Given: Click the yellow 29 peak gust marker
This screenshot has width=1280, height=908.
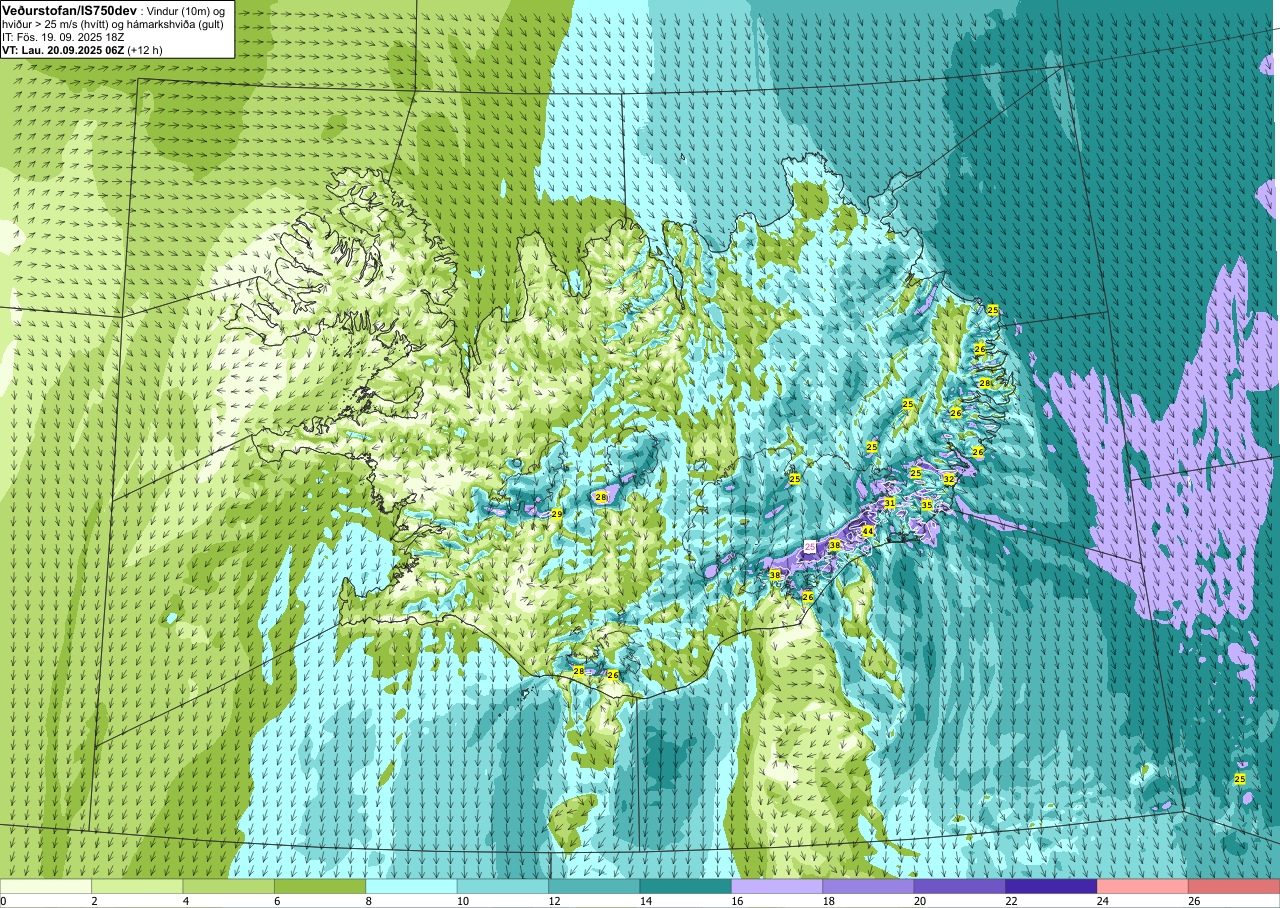Looking at the screenshot, I should (x=557, y=513).
